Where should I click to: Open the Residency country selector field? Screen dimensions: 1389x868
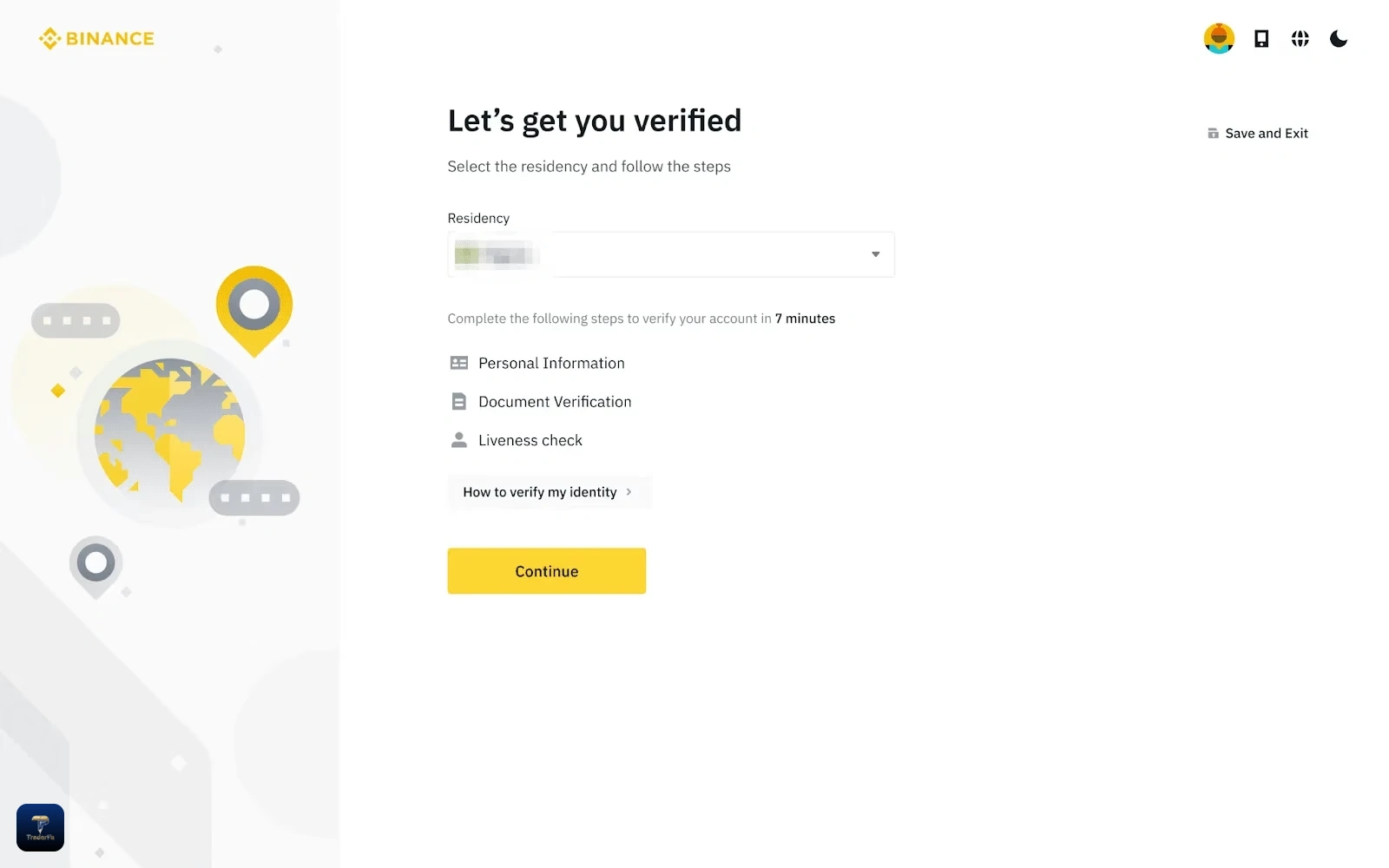click(x=671, y=254)
